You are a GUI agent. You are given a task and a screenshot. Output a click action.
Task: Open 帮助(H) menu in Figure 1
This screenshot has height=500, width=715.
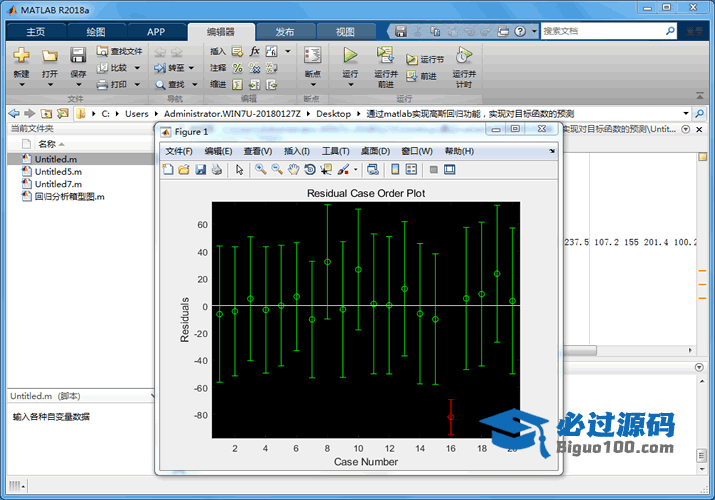point(459,151)
